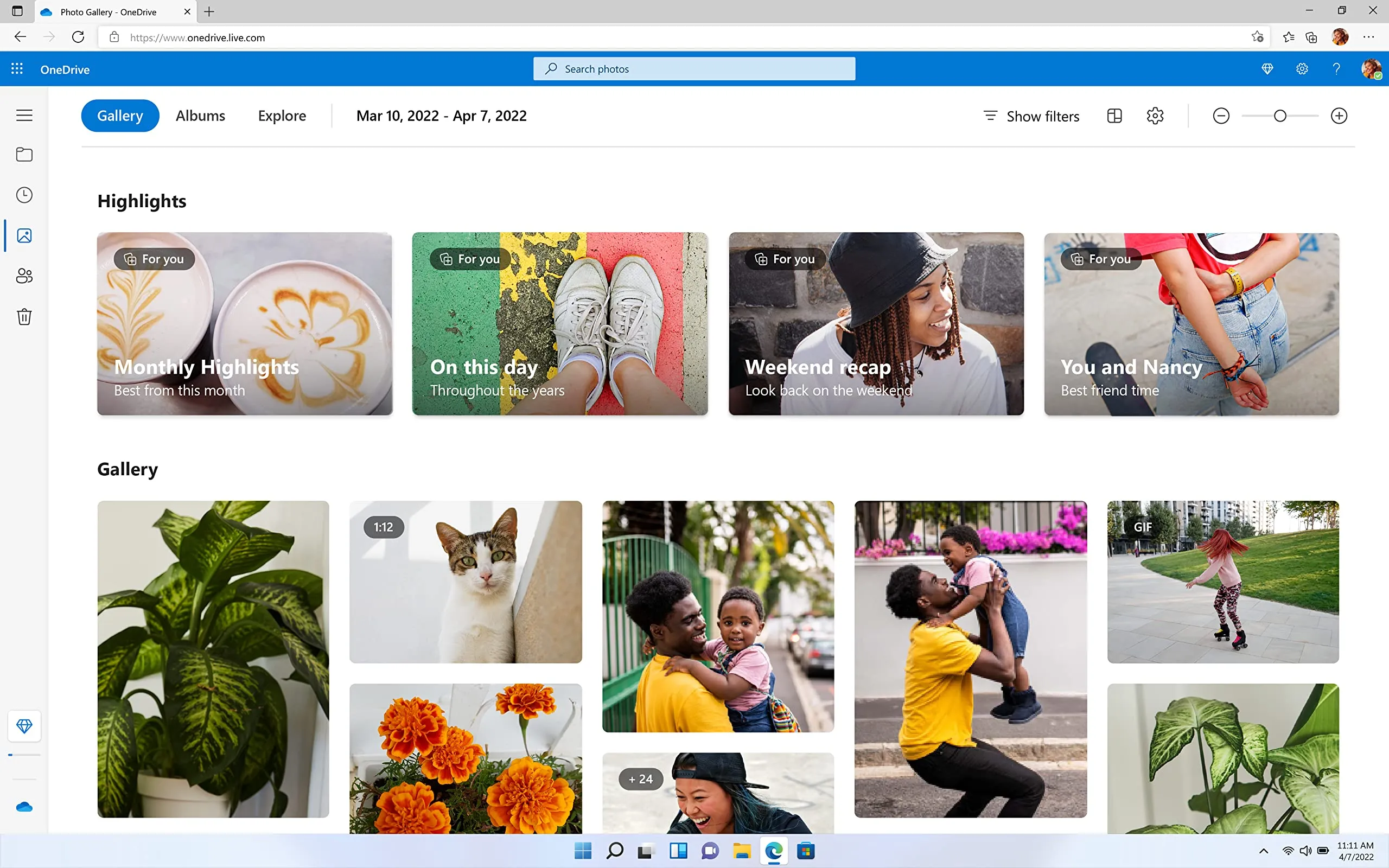The width and height of the screenshot is (1389, 868).
Task: Increase thumbnail size with plus button
Action: pyautogui.click(x=1339, y=116)
